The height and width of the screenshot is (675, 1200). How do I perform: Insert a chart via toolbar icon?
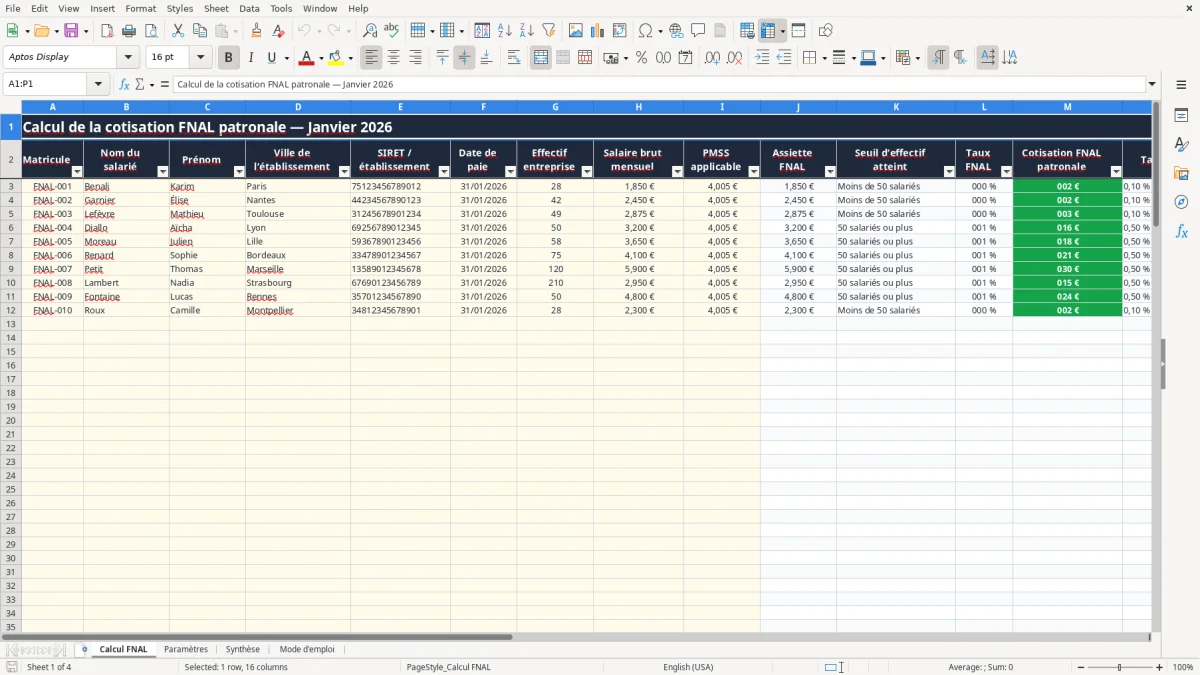tap(598, 31)
